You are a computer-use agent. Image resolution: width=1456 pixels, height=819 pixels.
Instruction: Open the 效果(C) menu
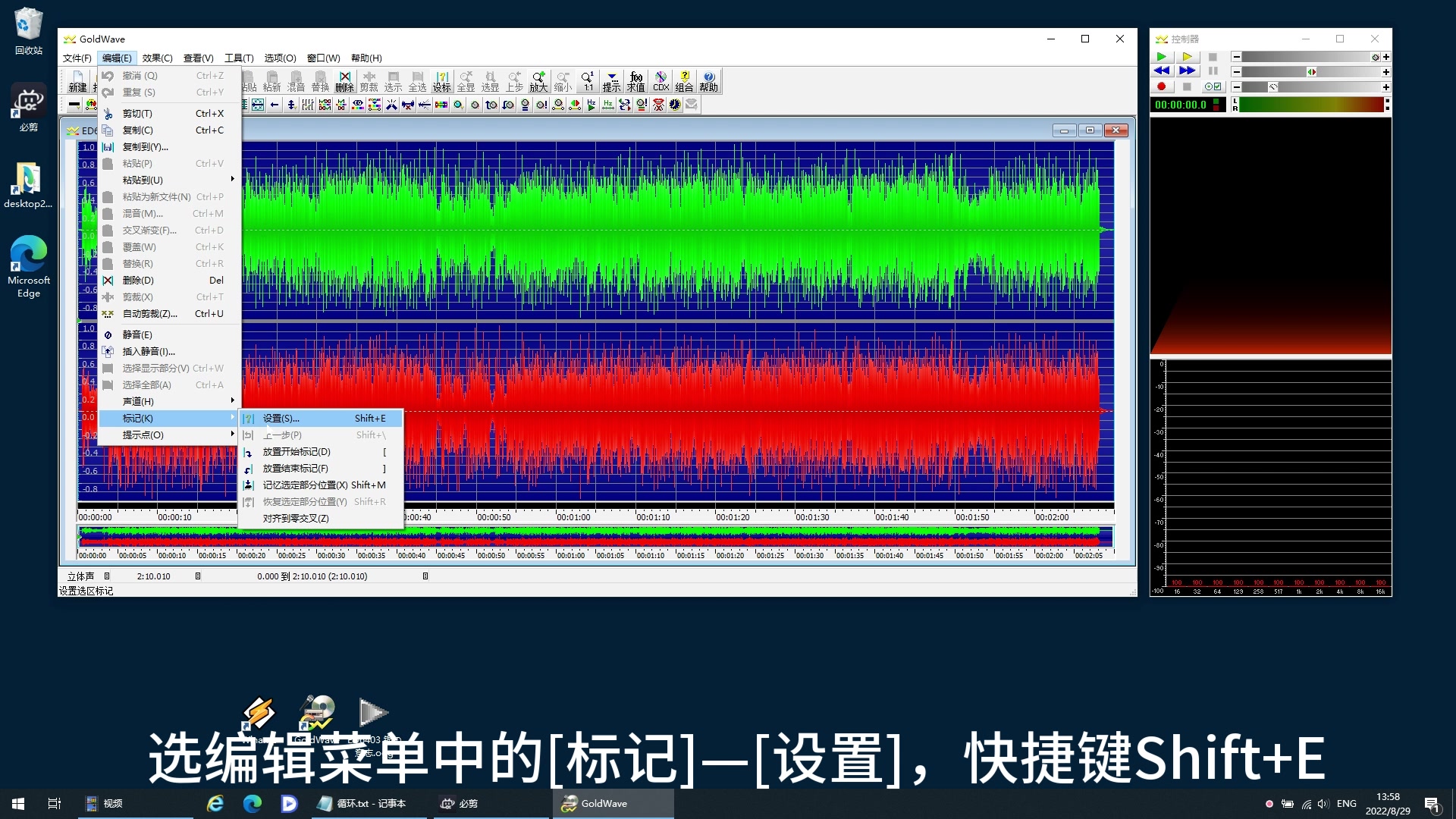coord(157,58)
